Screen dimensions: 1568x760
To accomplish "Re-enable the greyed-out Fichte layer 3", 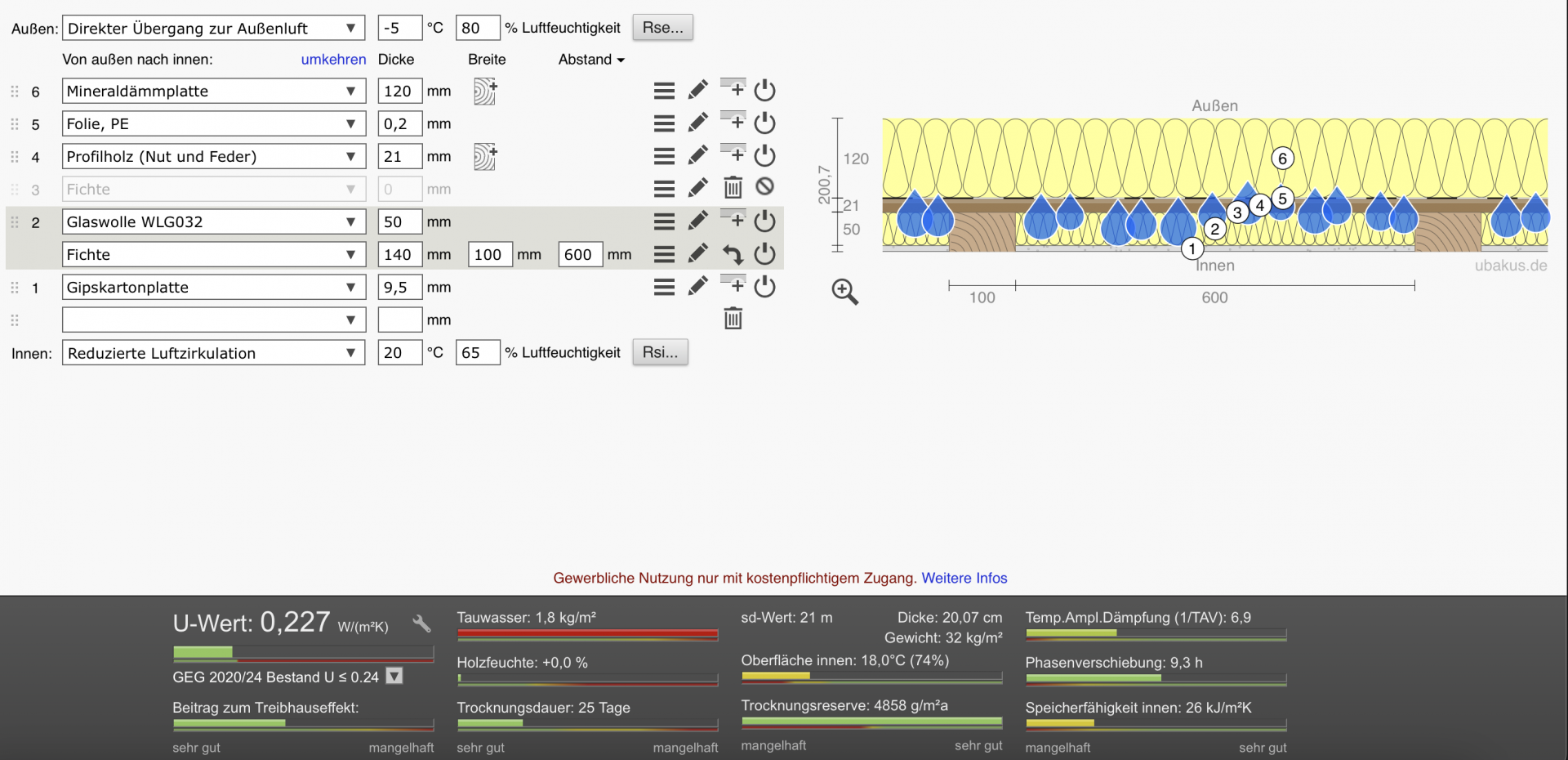I will point(764,187).
